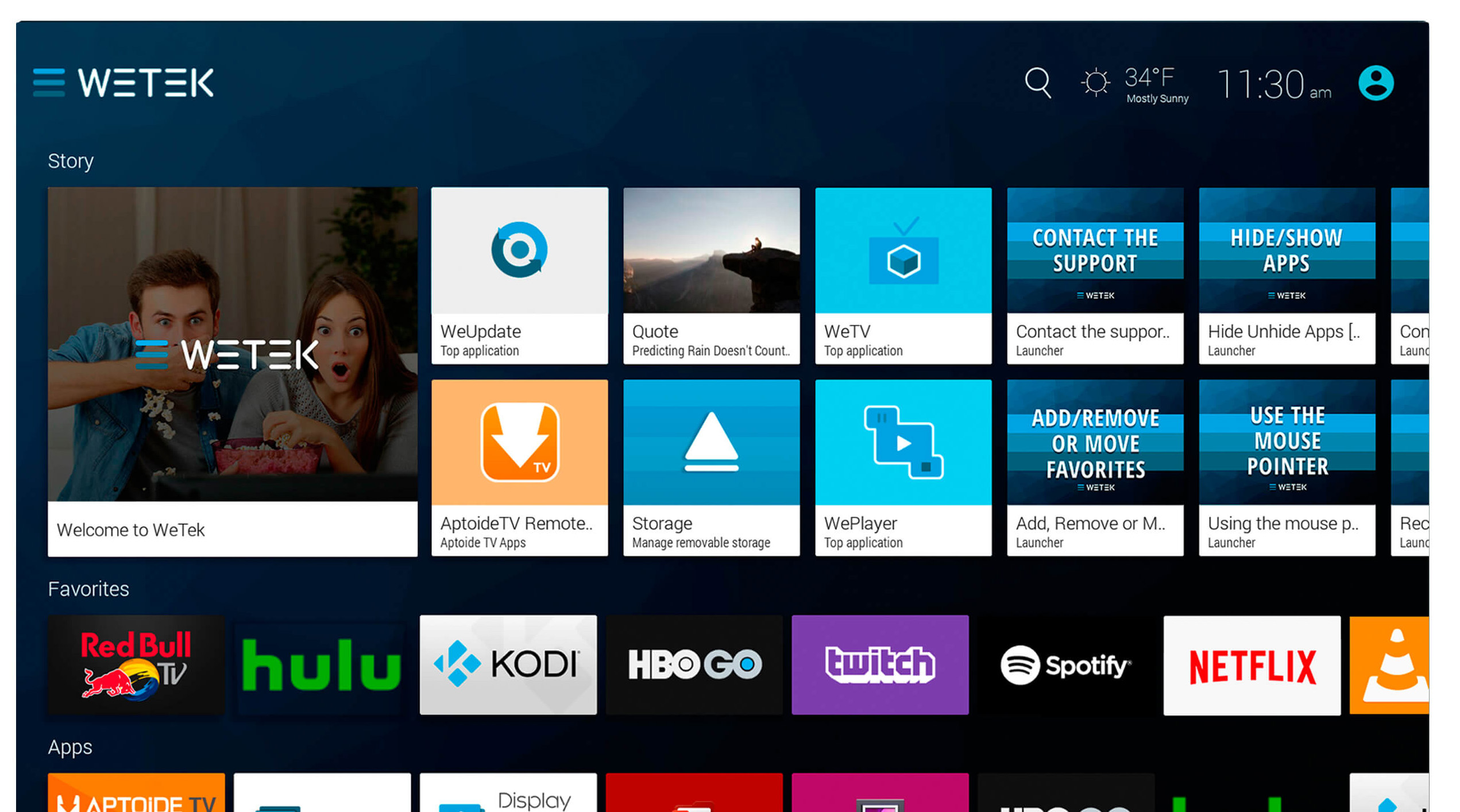This screenshot has height=812, width=1460.
Task: Open Use the Mouse Pointer card
Action: point(1287,467)
